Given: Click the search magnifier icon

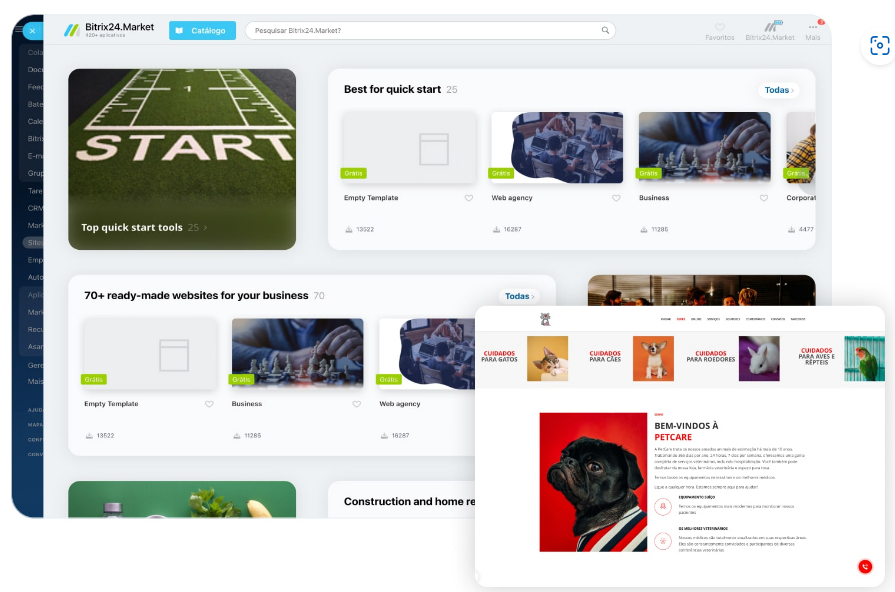Looking at the screenshot, I should pyautogui.click(x=605, y=30).
